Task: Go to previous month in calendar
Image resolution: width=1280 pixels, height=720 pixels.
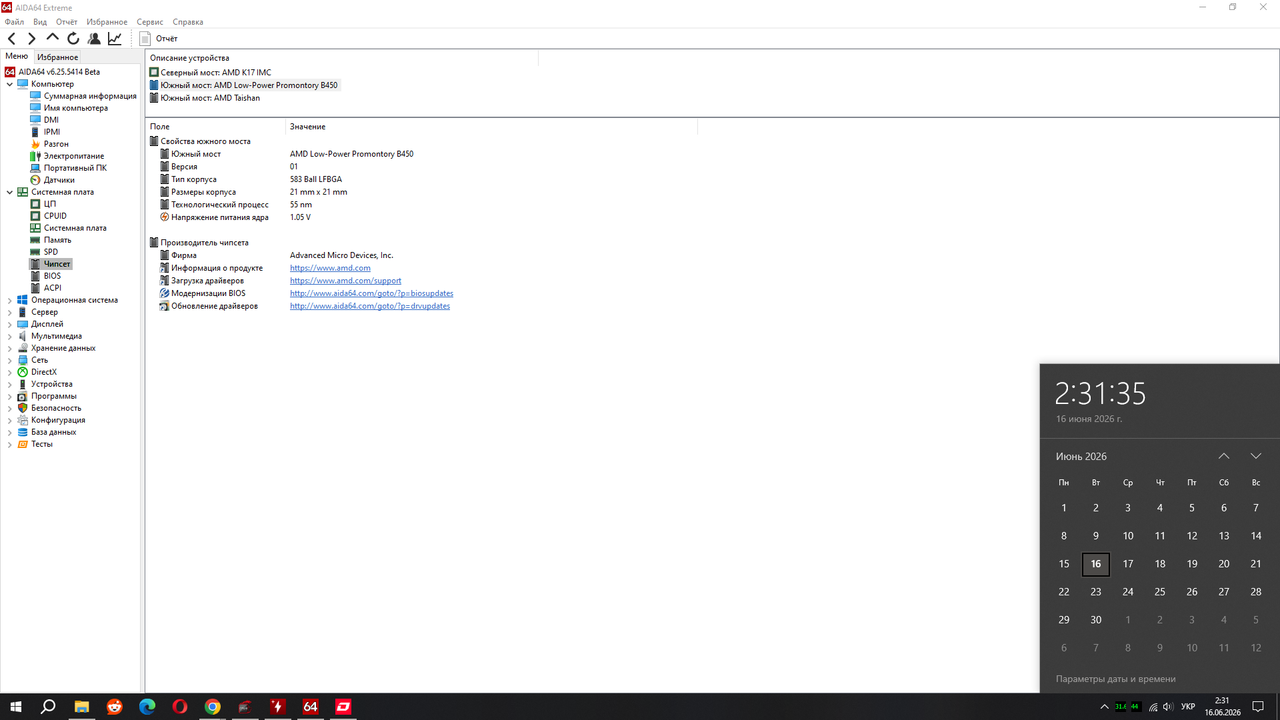Action: (1224, 456)
